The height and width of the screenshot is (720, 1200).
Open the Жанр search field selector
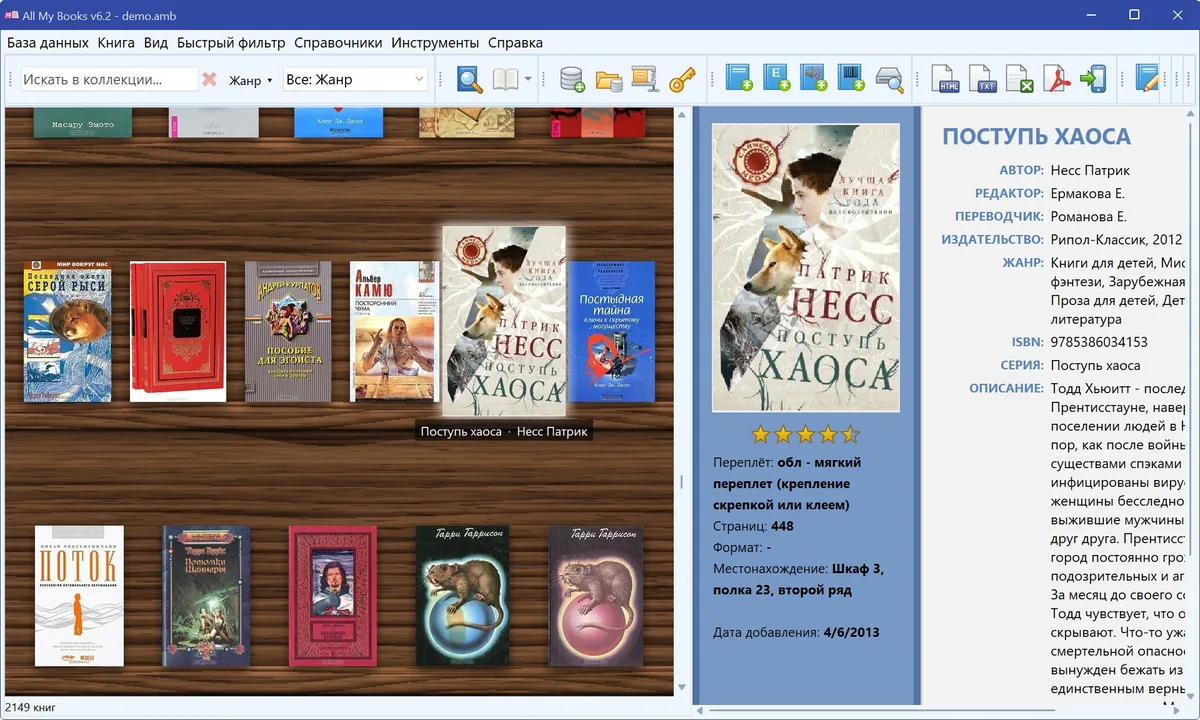point(251,80)
